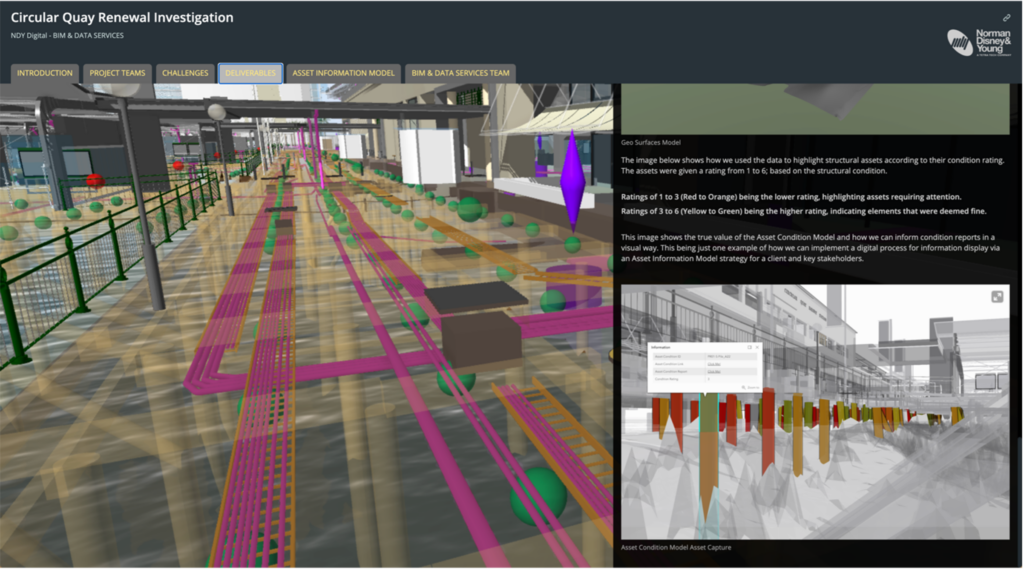Click the 'Ratings of 1 to 3' text line
This screenshot has width=1024, height=570.
pos(791,197)
